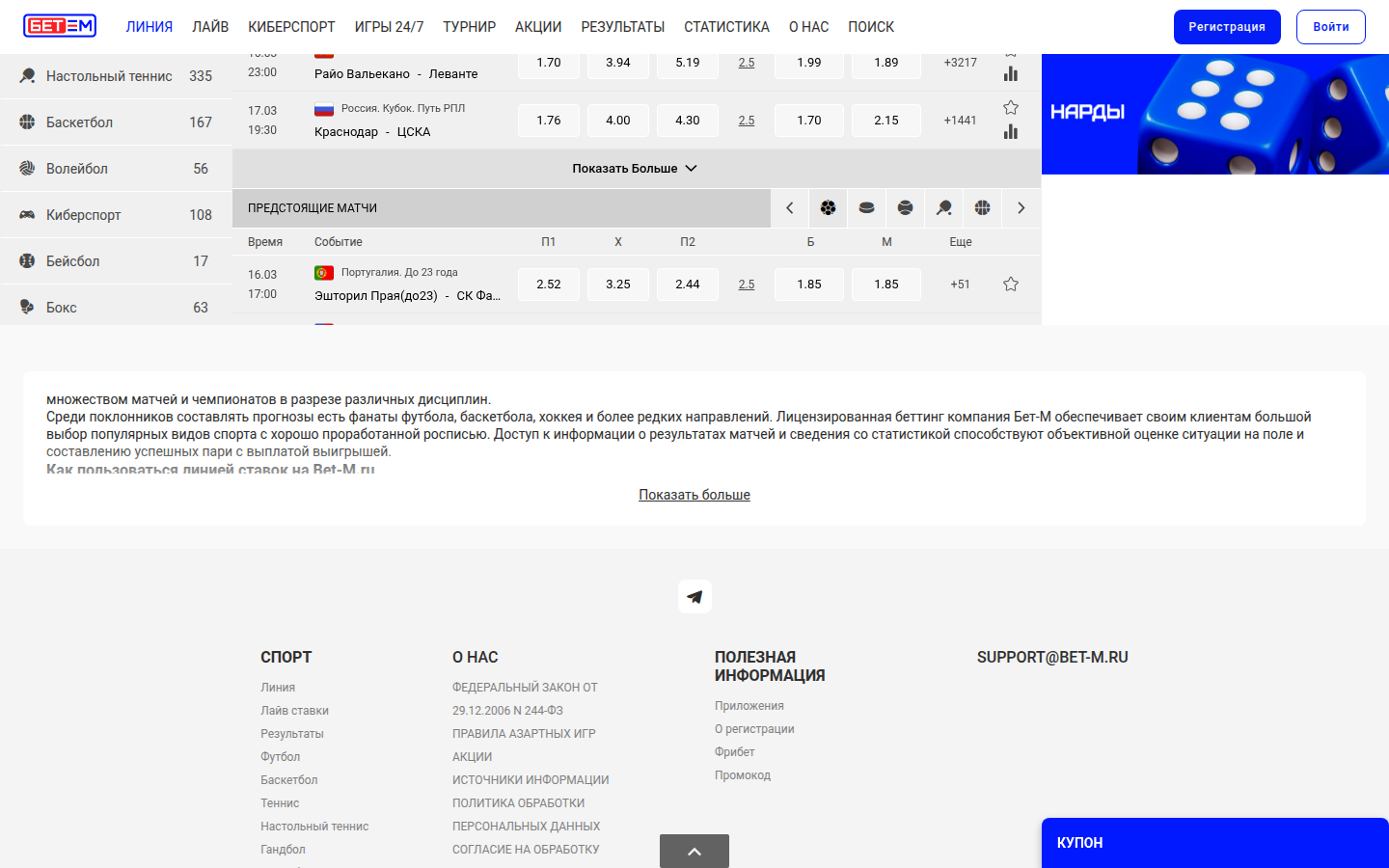Open the КИБЕРСПОРТ menu item
Image resolution: width=1389 pixels, height=868 pixels.
tap(291, 27)
